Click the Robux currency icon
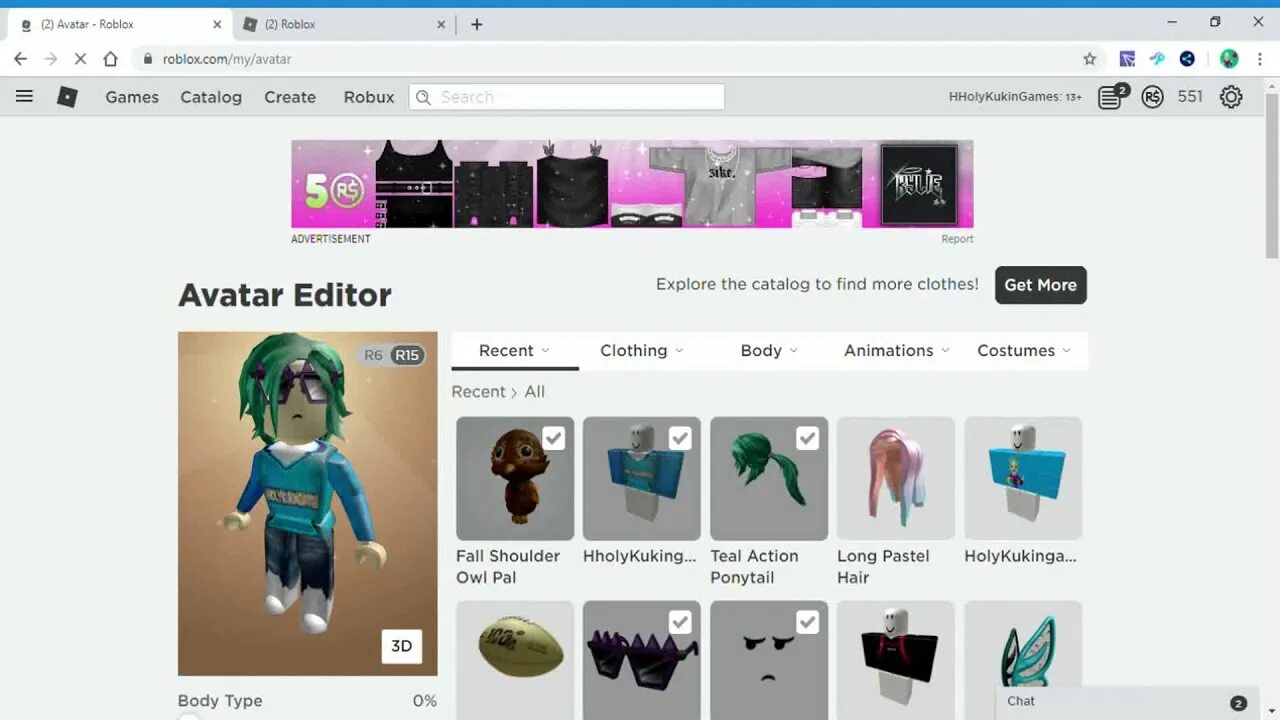This screenshot has width=1280, height=720. [1152, 97]
